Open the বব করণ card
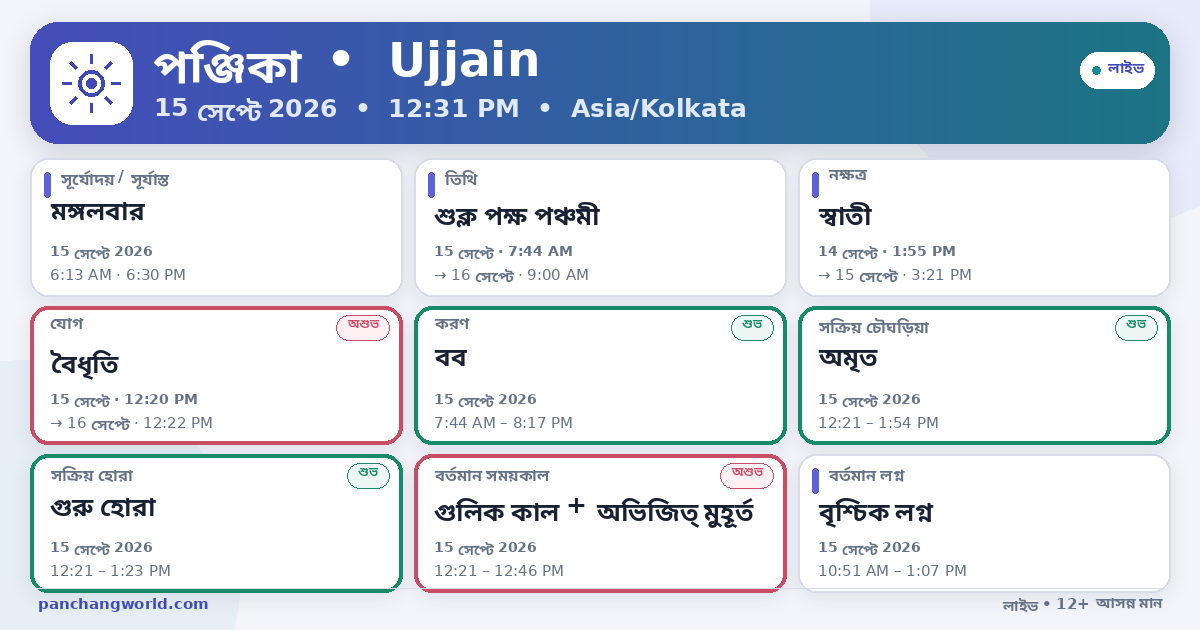The height and width of the screenshot is (630, 1200). [600, 375]
